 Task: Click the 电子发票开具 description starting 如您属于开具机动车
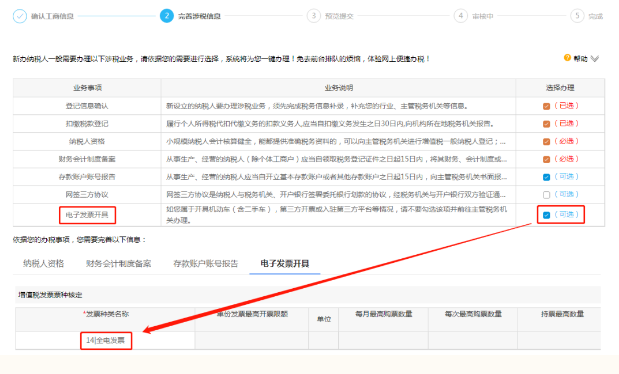(x=336, y=215)
